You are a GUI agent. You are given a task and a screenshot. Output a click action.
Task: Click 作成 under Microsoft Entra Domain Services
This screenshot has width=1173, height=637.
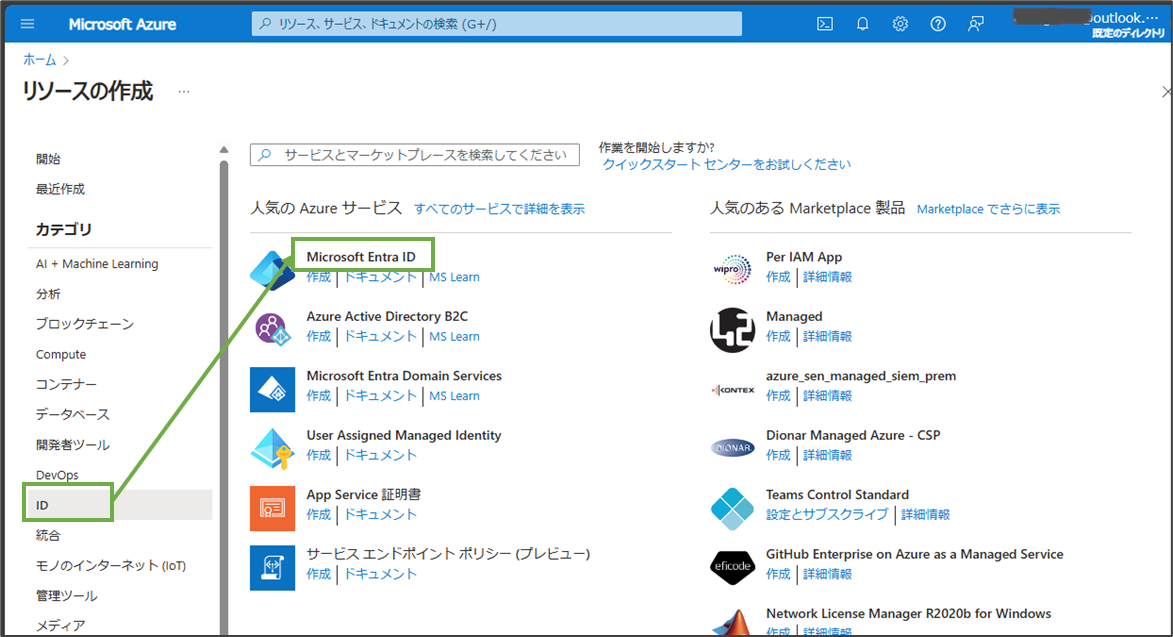(319, 396)
